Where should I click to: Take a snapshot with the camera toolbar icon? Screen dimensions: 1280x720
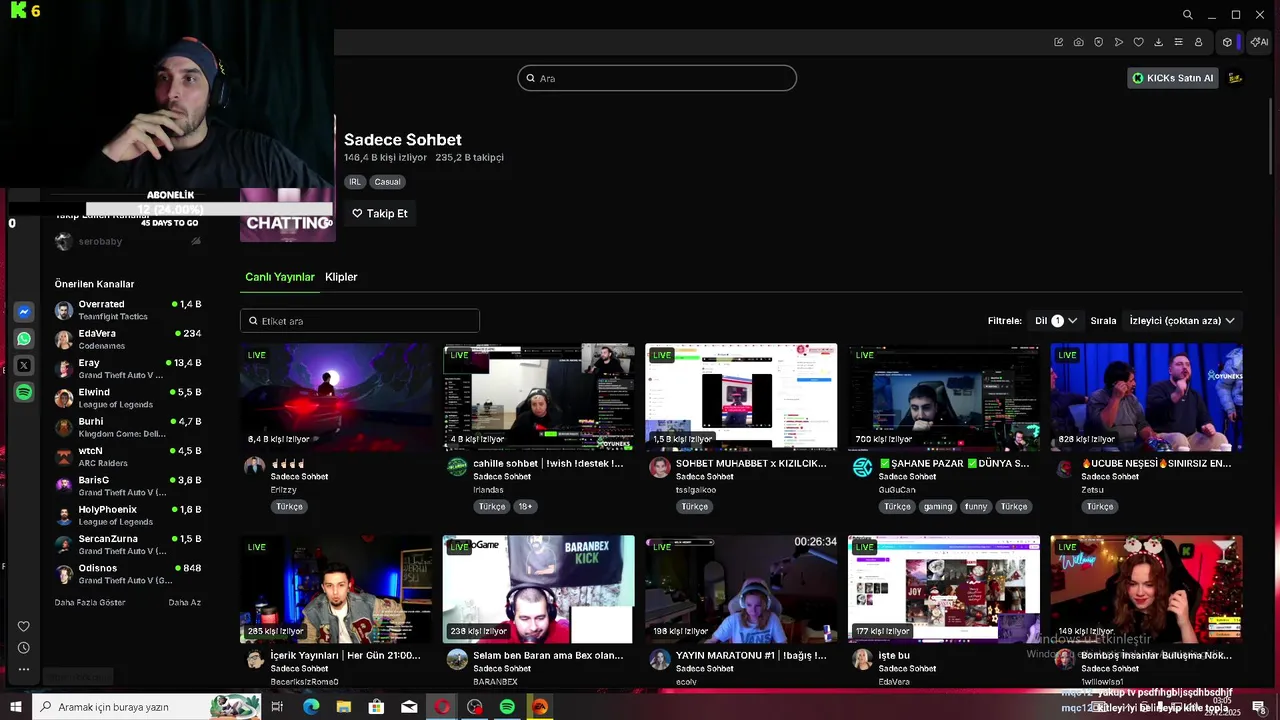[1078, 42]
